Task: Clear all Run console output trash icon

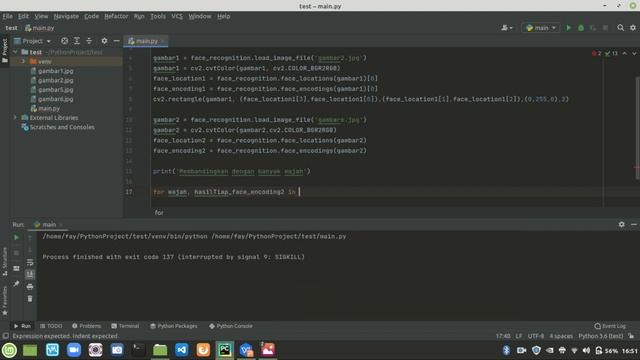Action: [x=30, y=299]
